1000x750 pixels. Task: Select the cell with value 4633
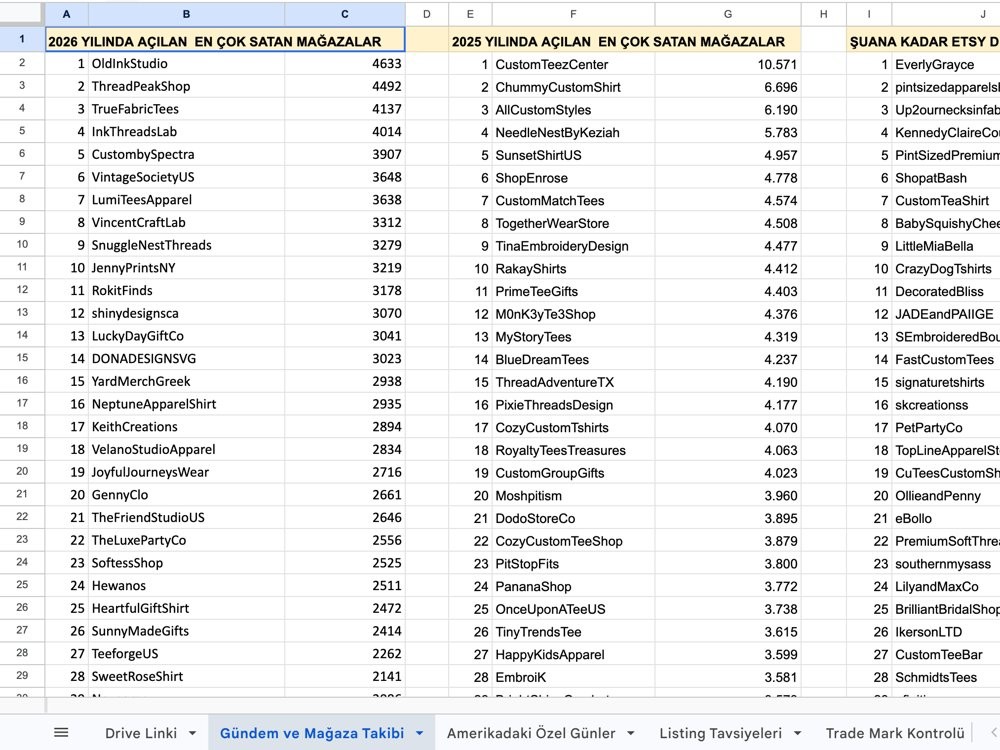coord(345,64)
